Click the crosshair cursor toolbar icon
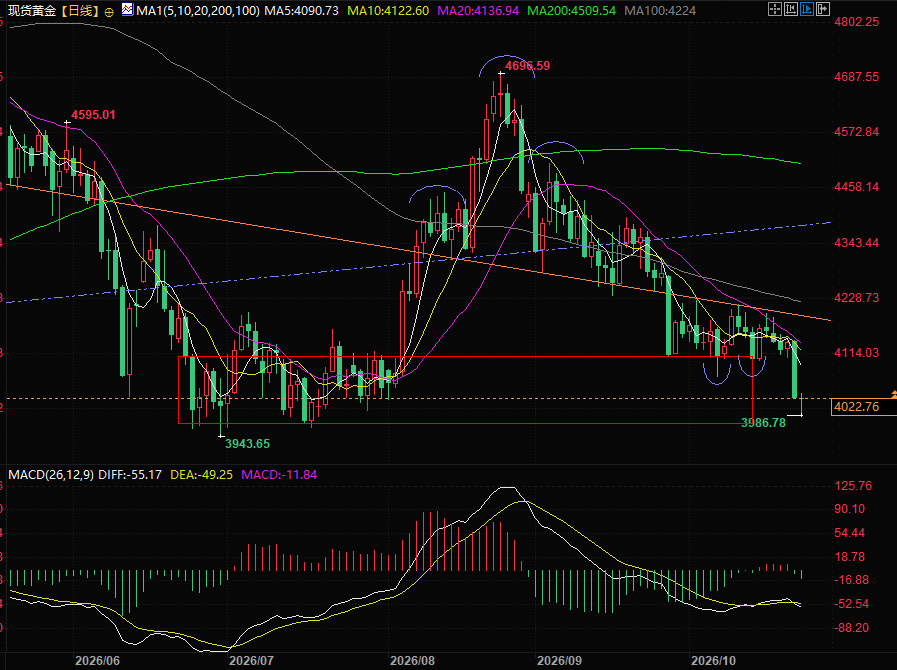 (x=775, y=9)
